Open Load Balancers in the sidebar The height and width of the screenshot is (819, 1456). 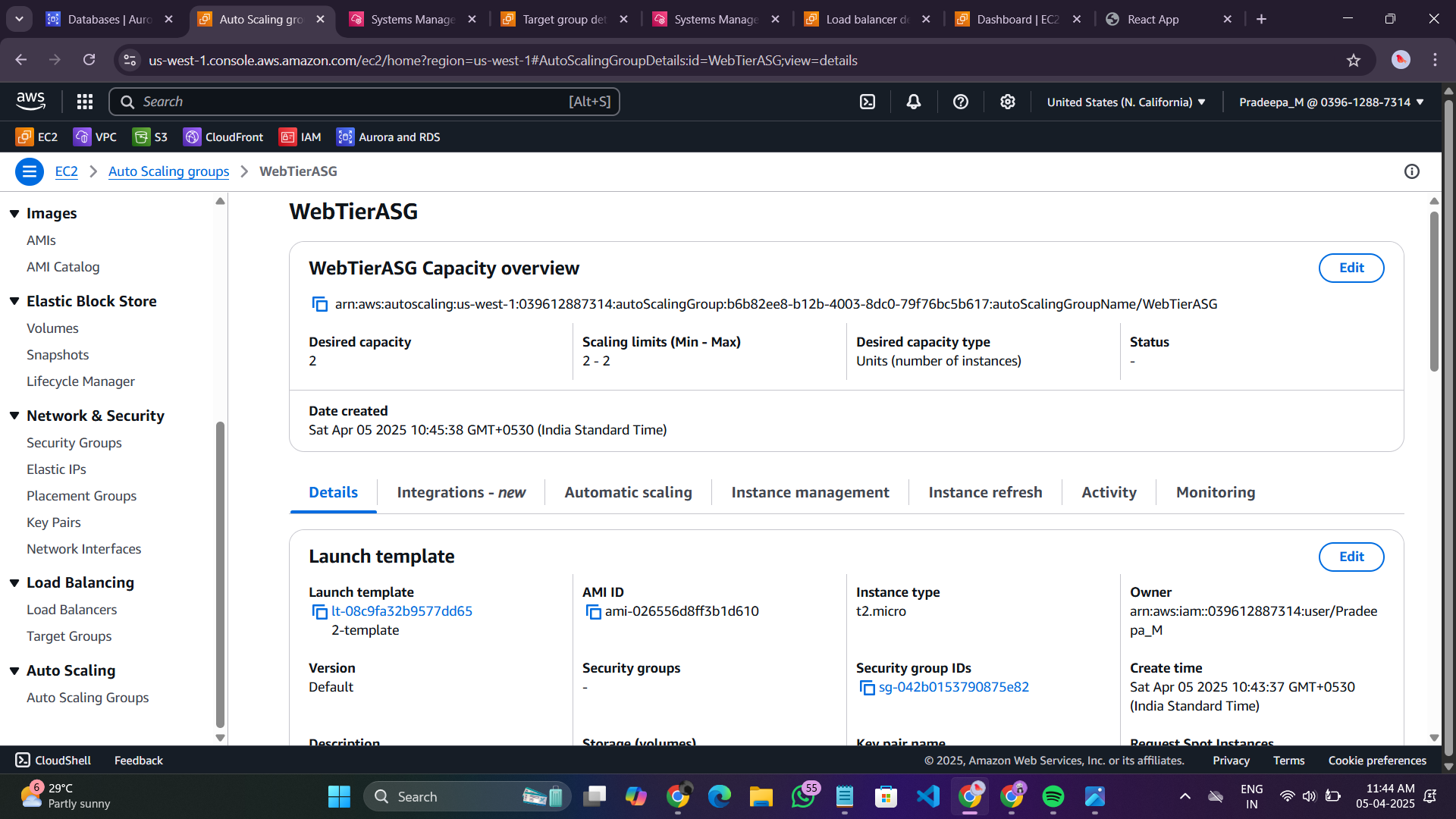(x=72, y=610)
